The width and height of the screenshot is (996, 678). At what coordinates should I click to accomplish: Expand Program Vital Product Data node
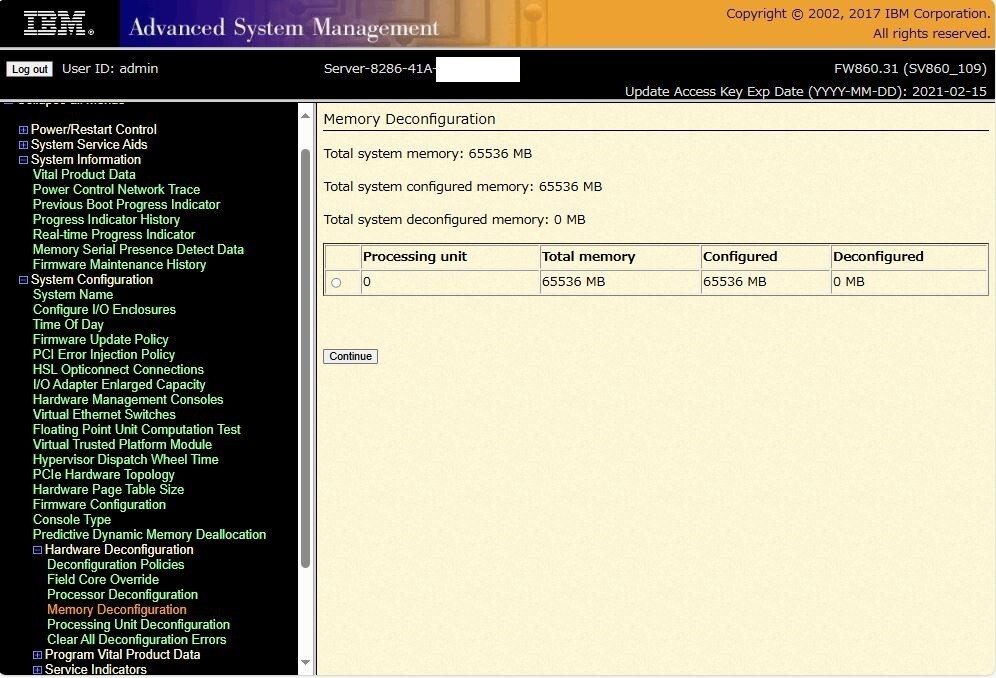(37, 655)
